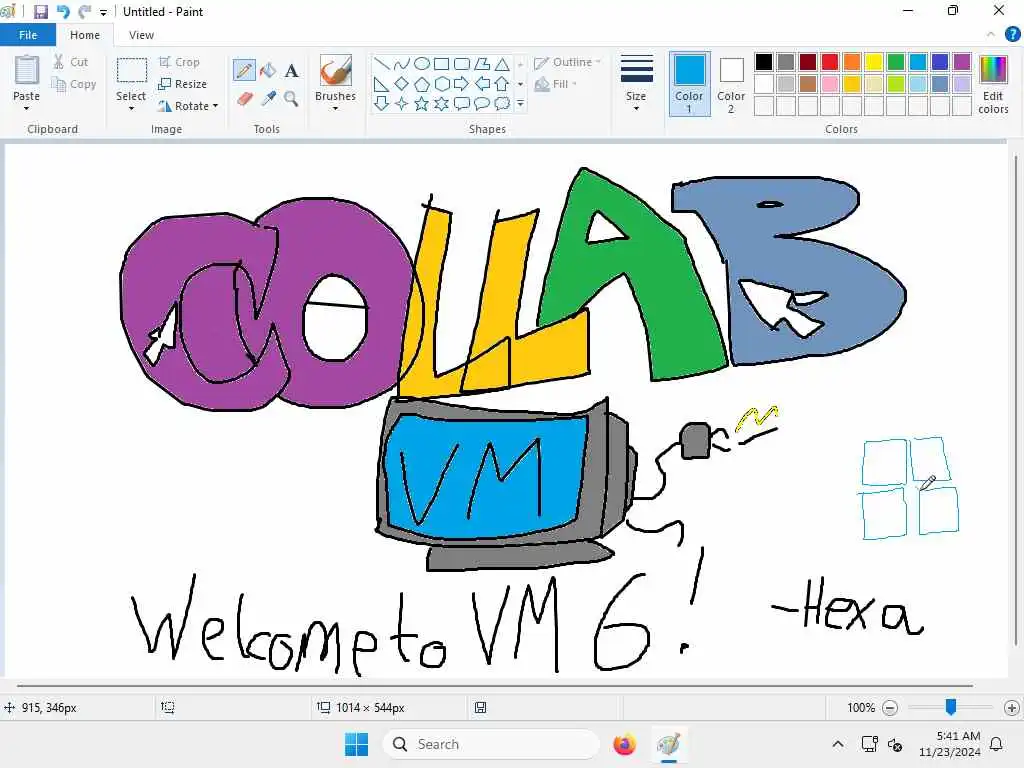This screenshot has height=768, width=1024.
Task: Click the Cut button
Action: point(70,62)
